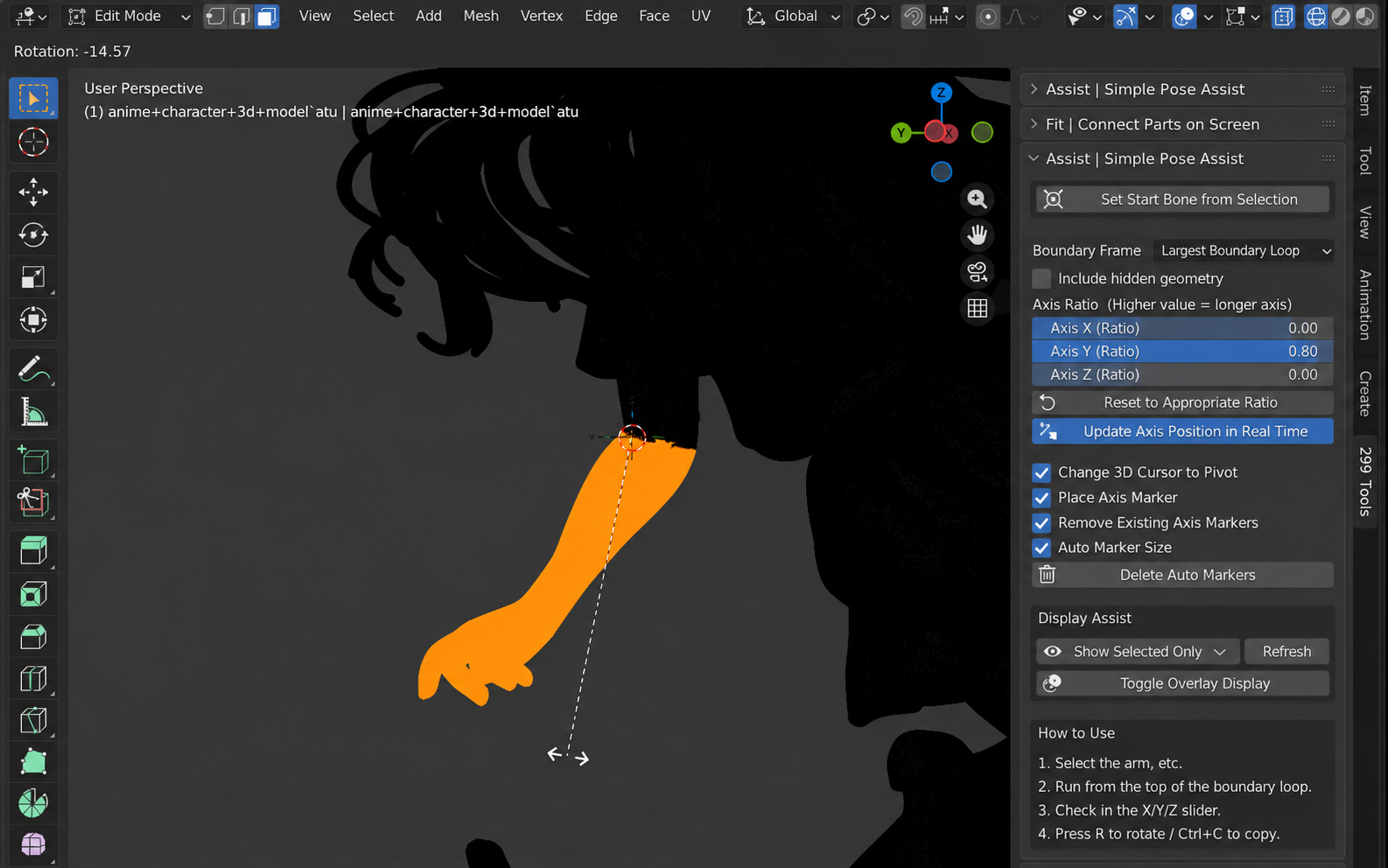The width and height of the screenshot is (1388, 868).
Task: Enable face select mode
Action: (x=267, y=16)
